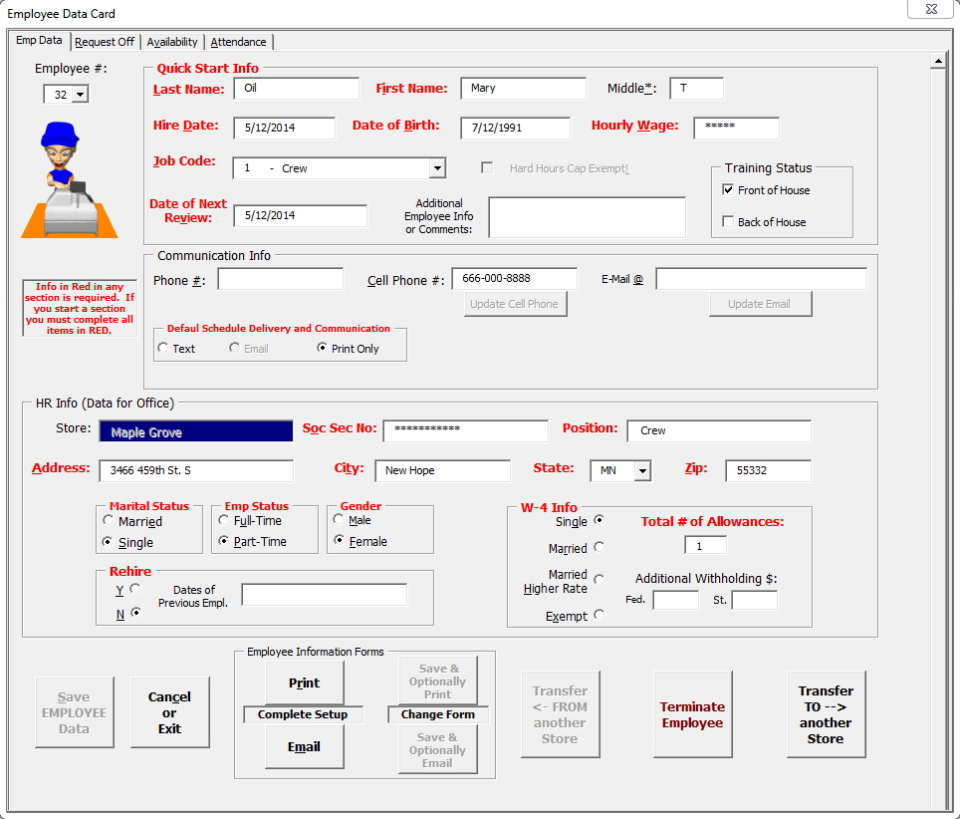Screen dimensions: 960x819
Task: Click the Print employee information button
Action: pos(304,682)
